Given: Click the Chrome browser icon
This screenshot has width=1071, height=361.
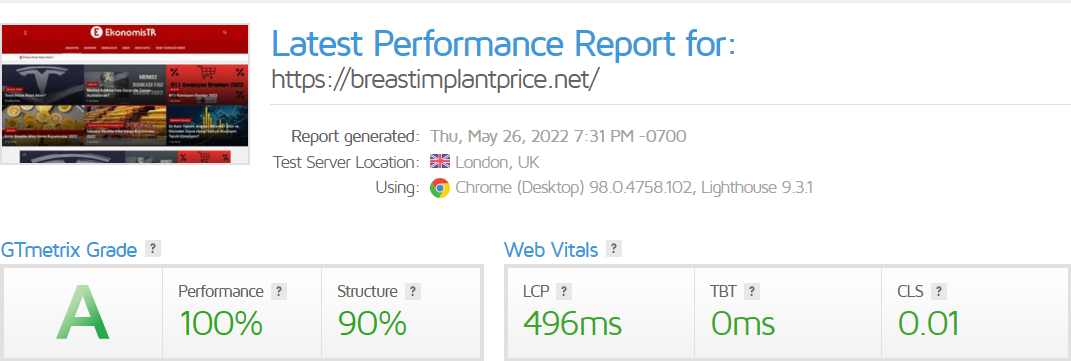Looking at the screenshot, I should point(440,188).
